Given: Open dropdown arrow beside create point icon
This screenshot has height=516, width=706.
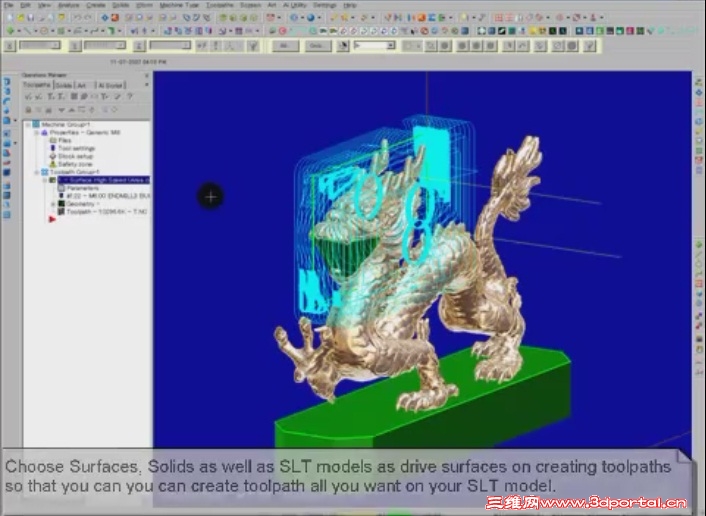Looking at the screenshot, I should point(19,31).
